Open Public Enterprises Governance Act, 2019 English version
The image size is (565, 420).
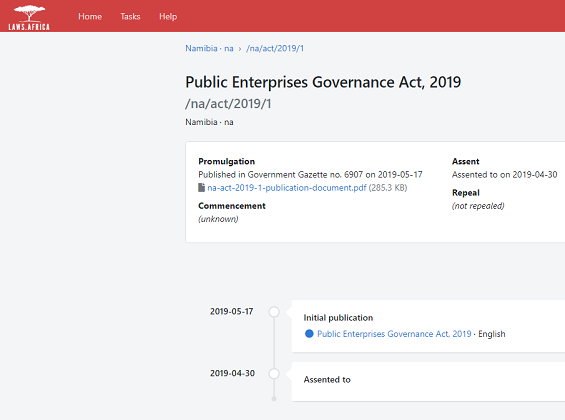click(394, 334)
